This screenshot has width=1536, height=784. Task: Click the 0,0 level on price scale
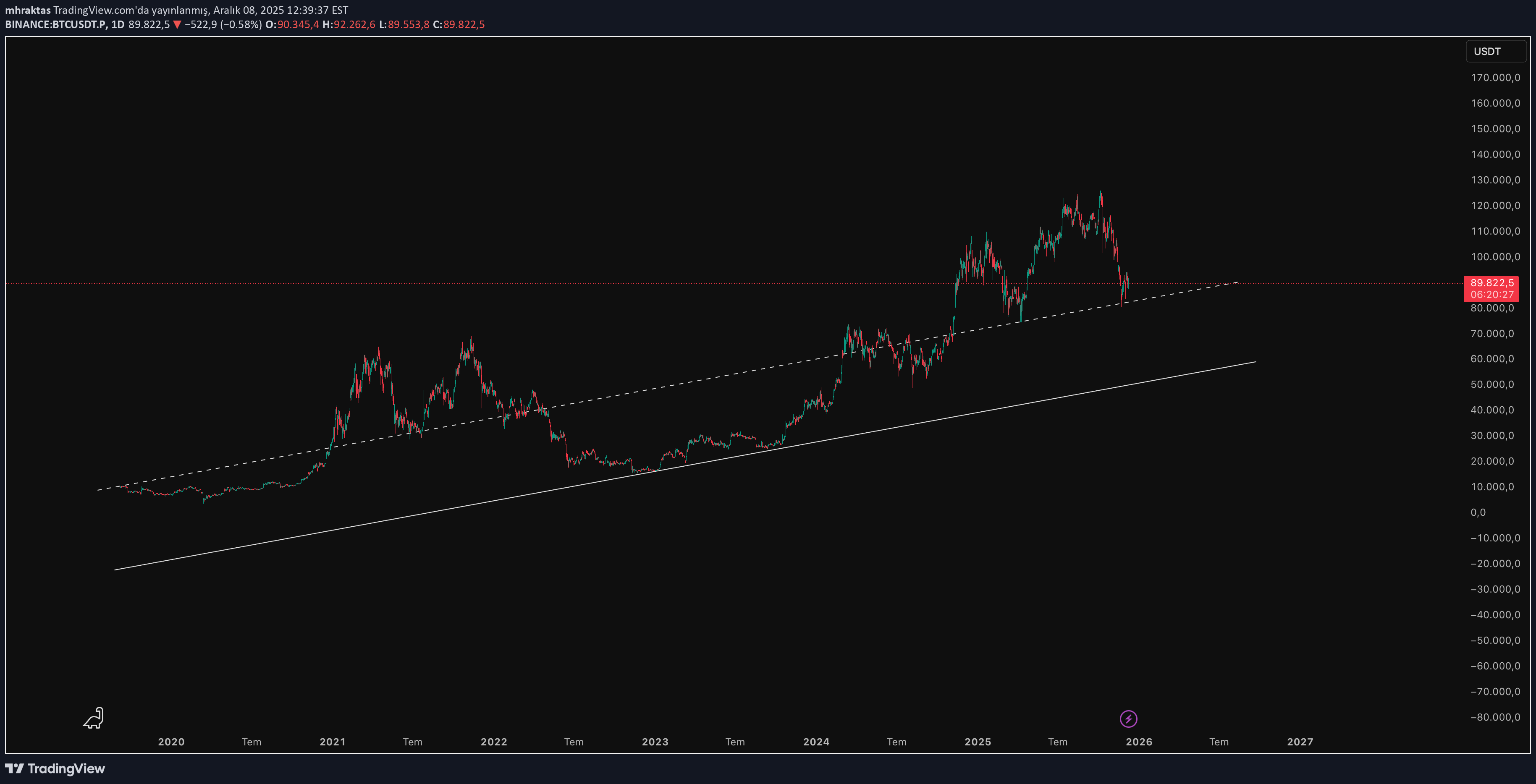click(x=1478, y=512)
